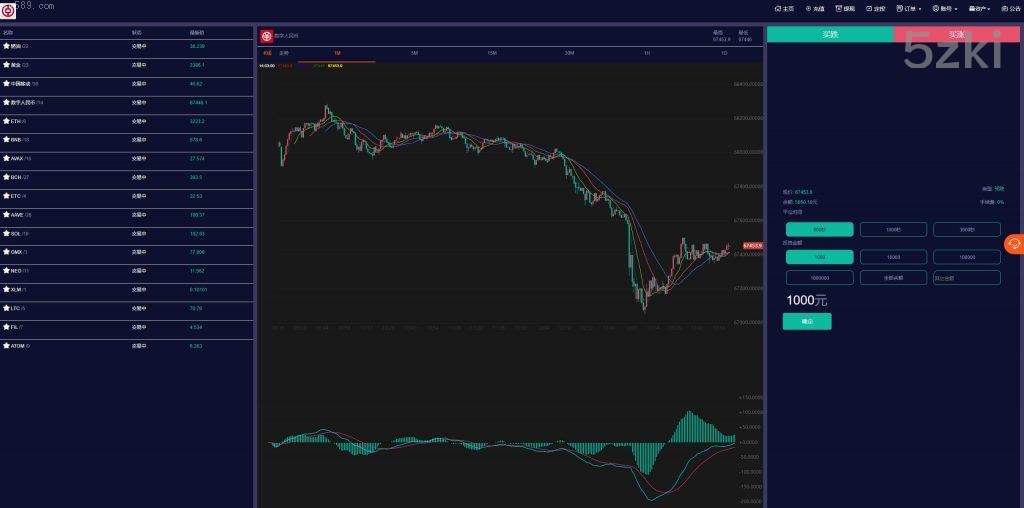This screenshot has width=1024, height=508.
Task: Choose the 全部余额 full balance option
Action: click(893, 278)
